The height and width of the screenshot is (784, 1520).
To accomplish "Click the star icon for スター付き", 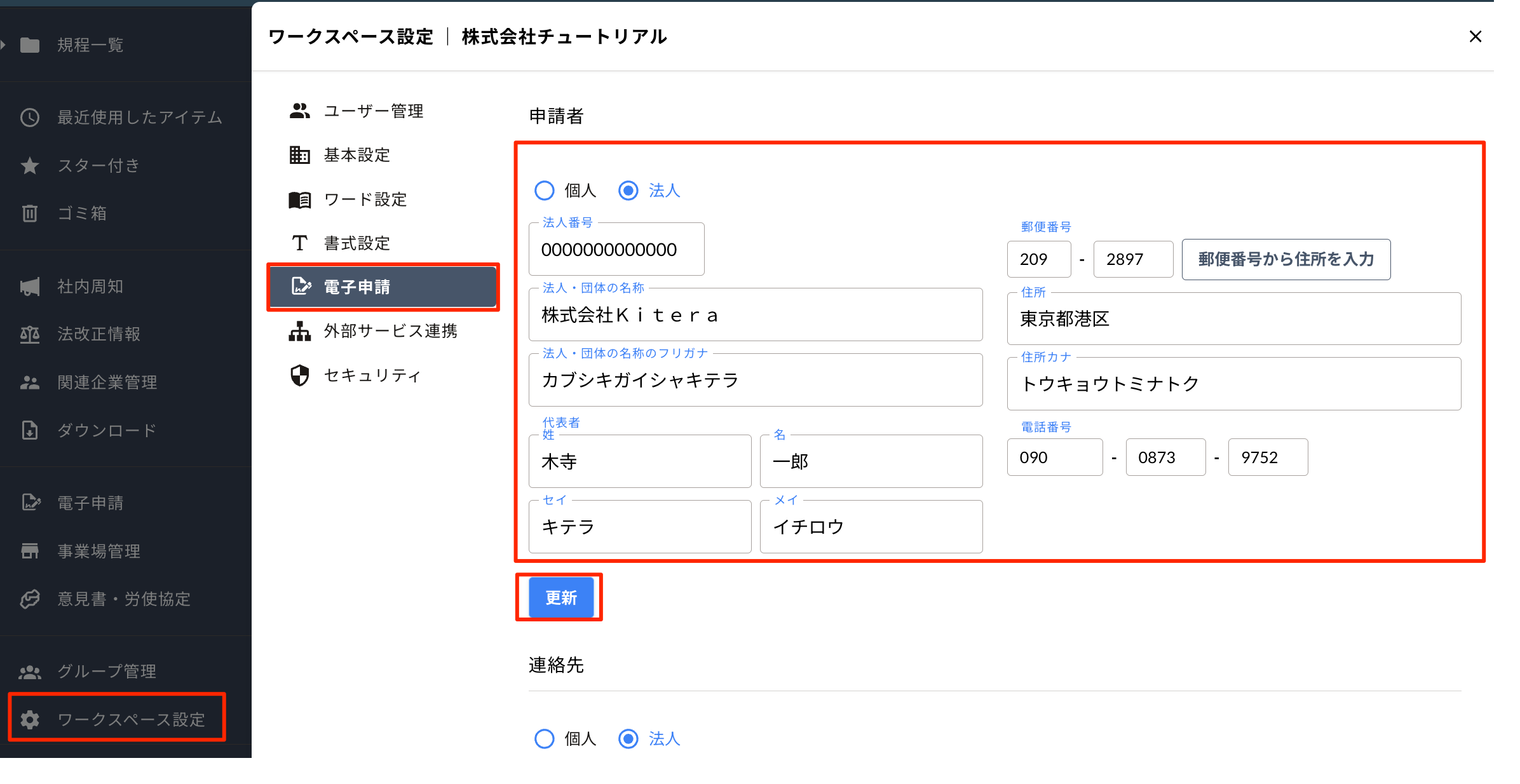I will (x=30, y=166).
